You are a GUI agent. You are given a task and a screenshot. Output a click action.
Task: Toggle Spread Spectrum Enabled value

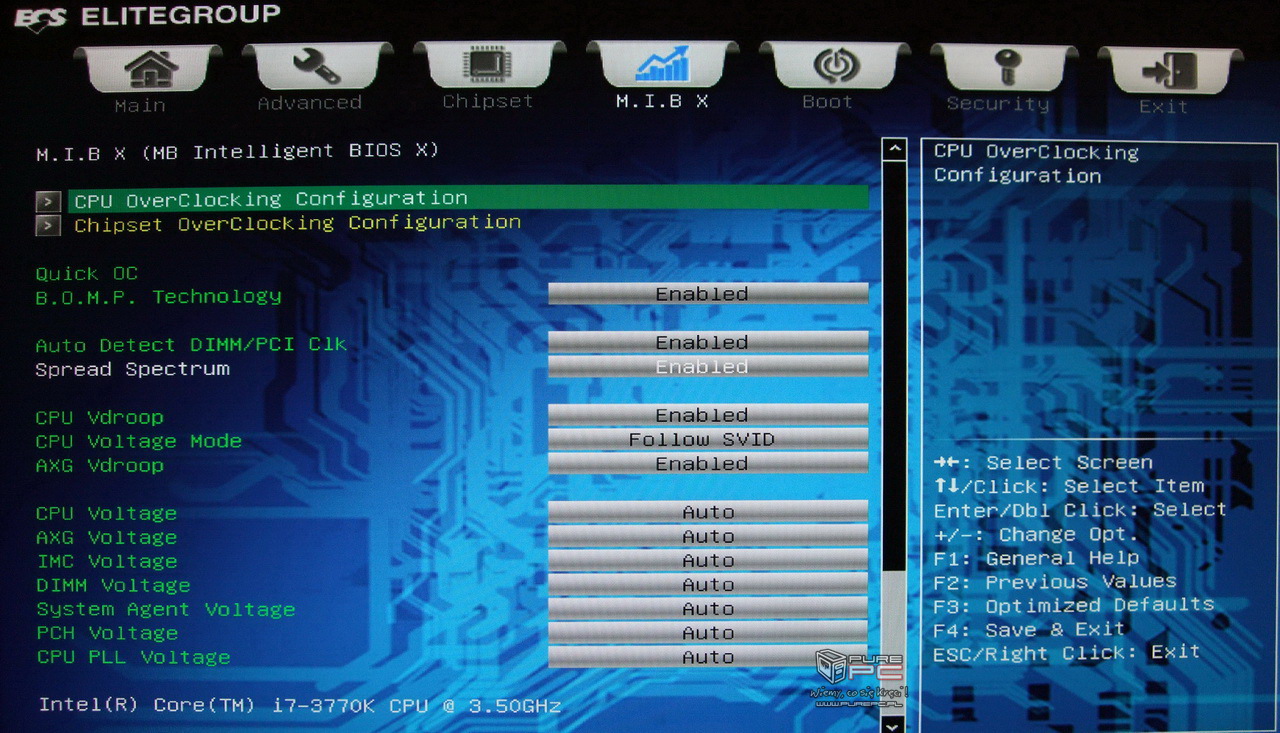point(708,367)
